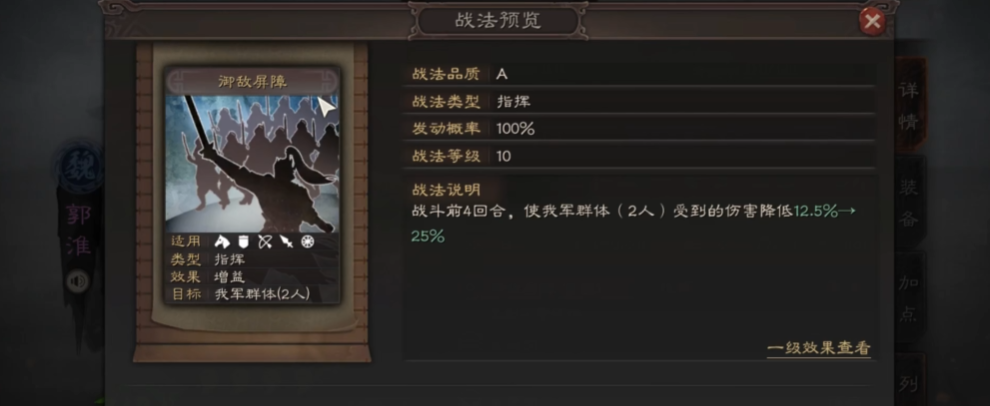Viewport: 990px width, 406px height.
Task: Close the 战法预览 dialog with red X
Action: click(x=873, y=22)
